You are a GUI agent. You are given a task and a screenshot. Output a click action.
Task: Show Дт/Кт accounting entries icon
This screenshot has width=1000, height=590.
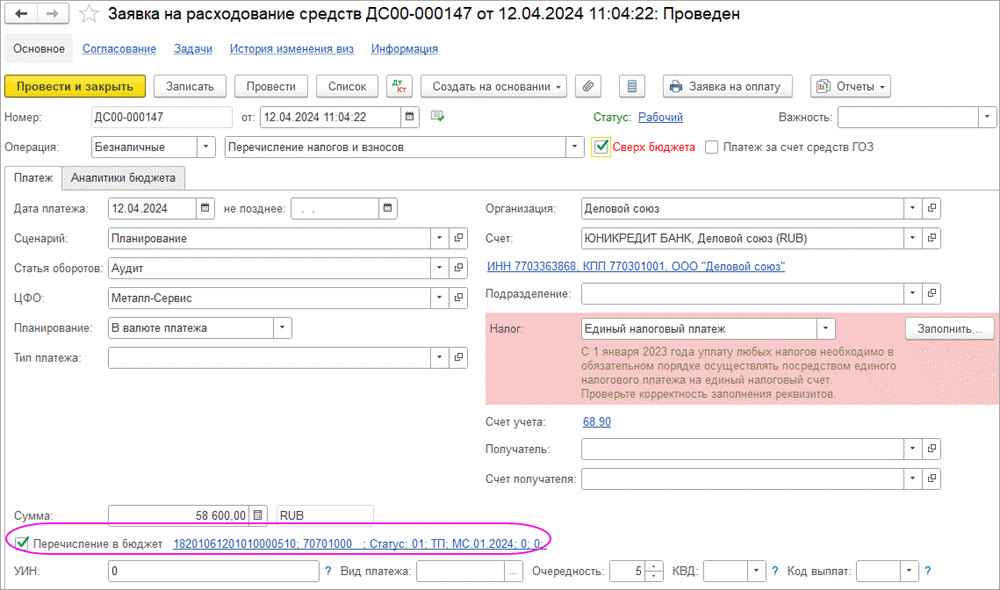coord(398,86)
